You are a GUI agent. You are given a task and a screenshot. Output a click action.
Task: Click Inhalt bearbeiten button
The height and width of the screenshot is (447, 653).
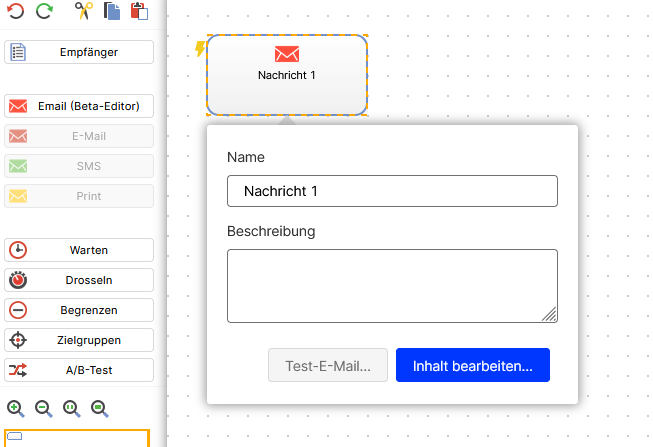point(472,366)
